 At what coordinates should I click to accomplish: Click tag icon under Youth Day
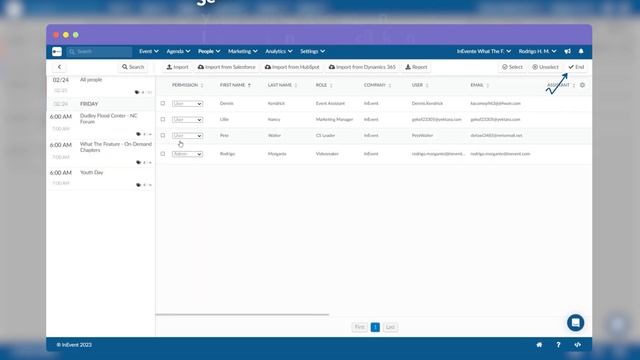click(138, 185)
